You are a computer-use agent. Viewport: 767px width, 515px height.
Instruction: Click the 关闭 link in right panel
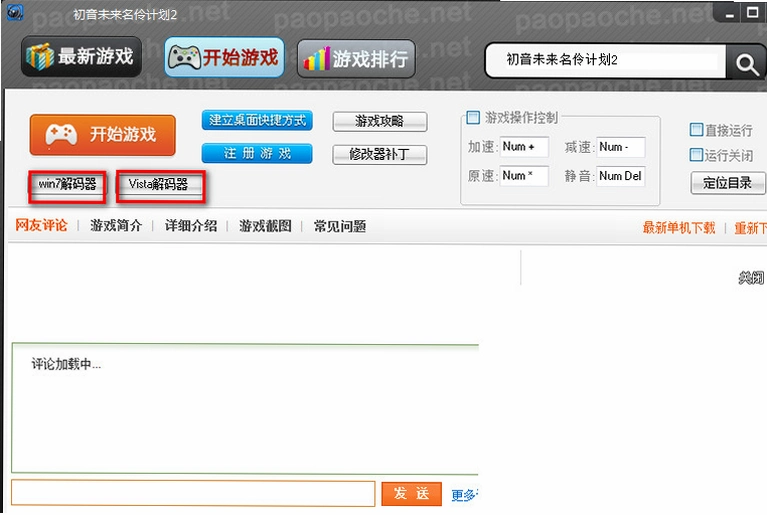pyautogui.click(x=751, y=278)
